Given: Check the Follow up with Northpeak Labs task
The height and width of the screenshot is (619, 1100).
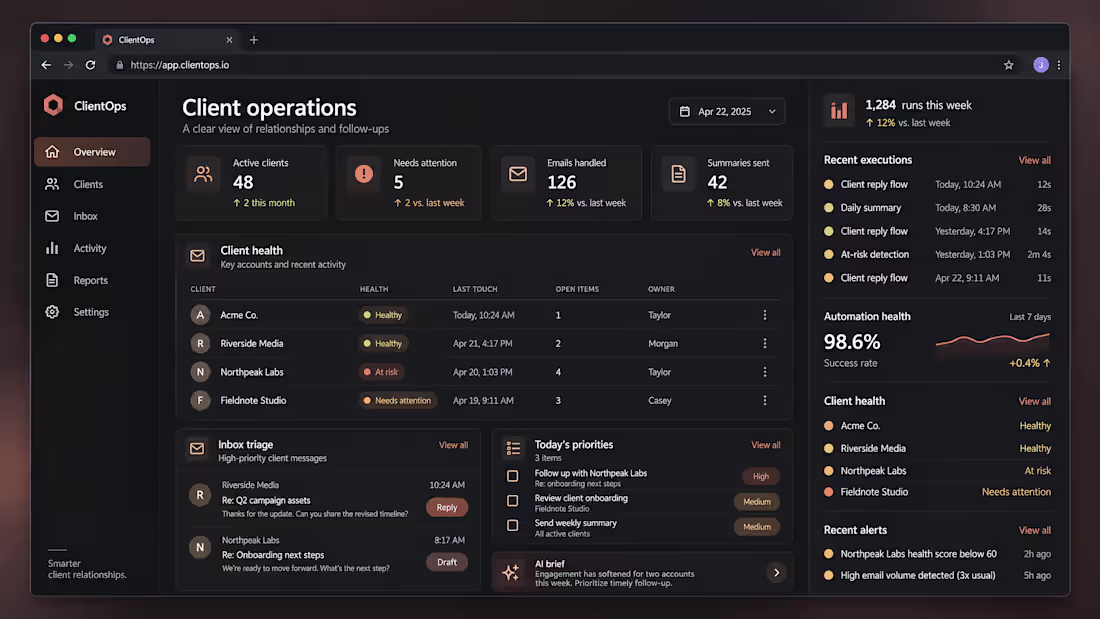Looking at the screenshot, I should pyautogui.click(x=513, y=477).
